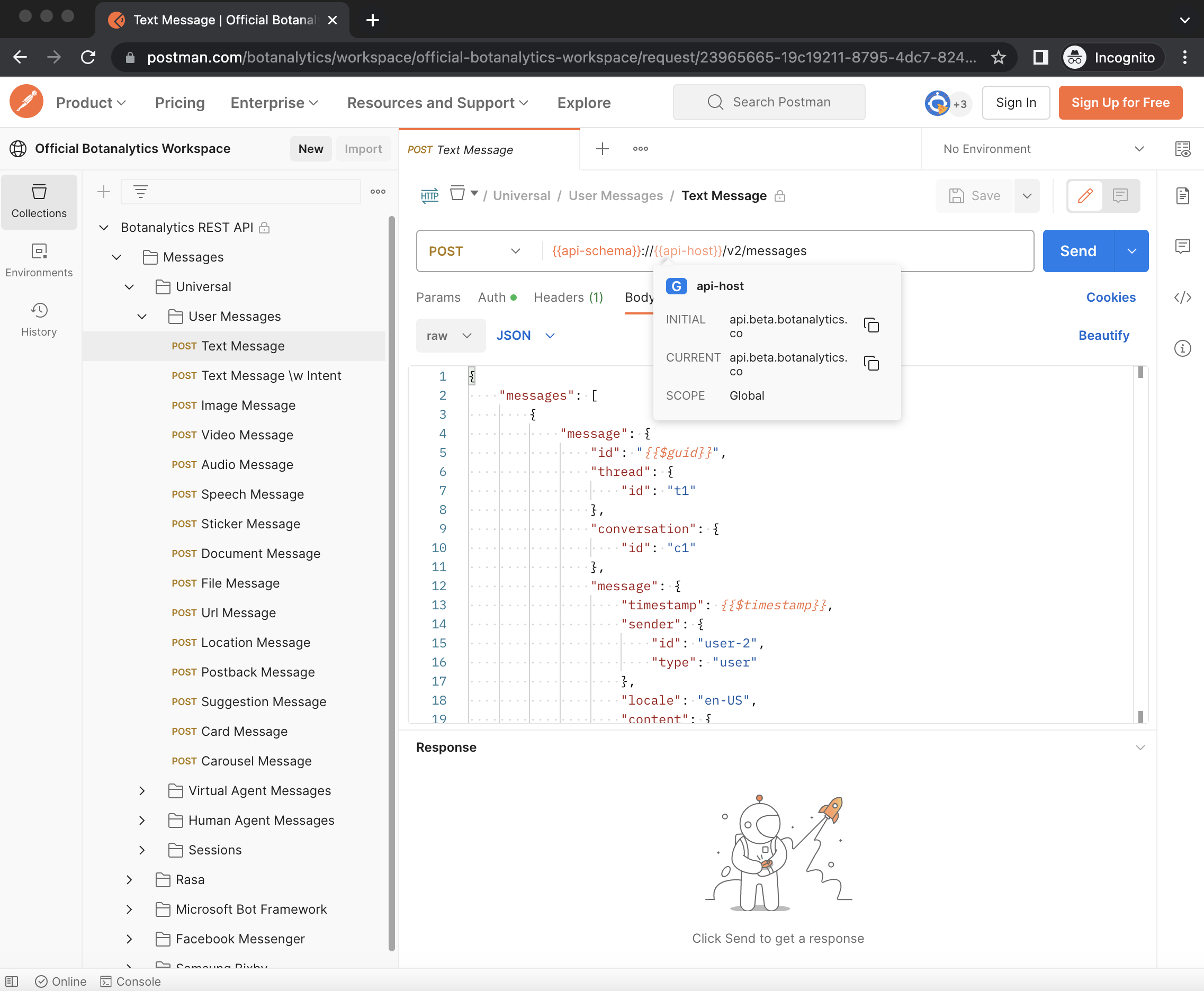Open the Environments sidebar panel
Image resolution: width=1204 pixels, height=991 pixels.
[x=39, y=260]
